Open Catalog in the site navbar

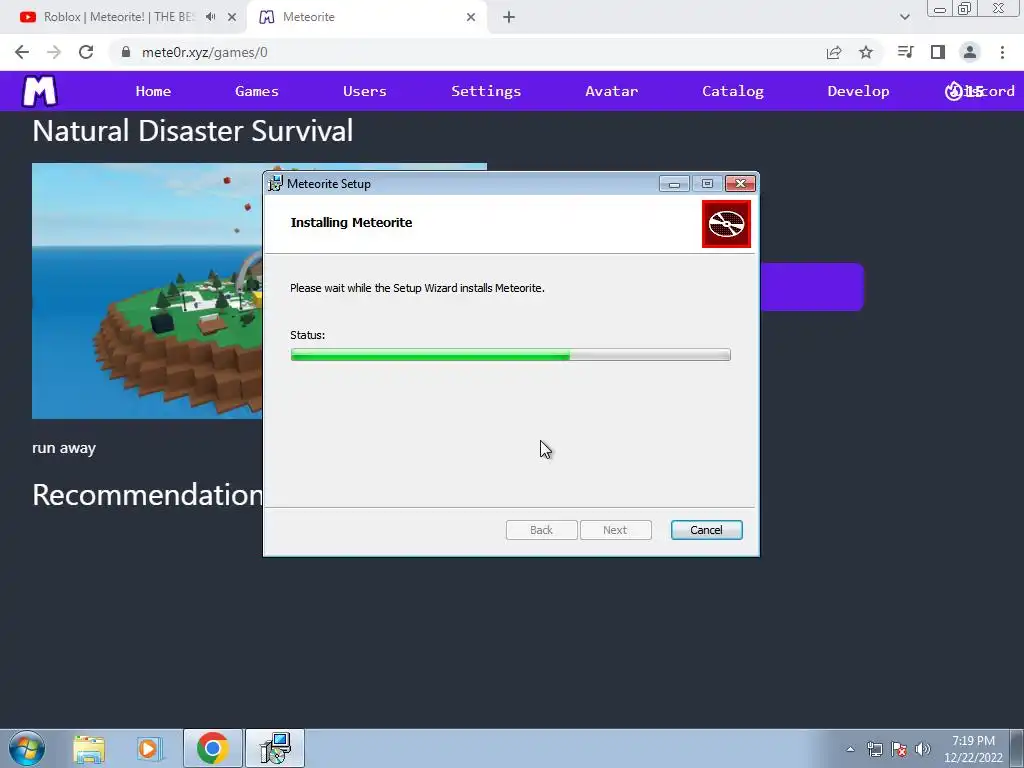coord(733,91)
